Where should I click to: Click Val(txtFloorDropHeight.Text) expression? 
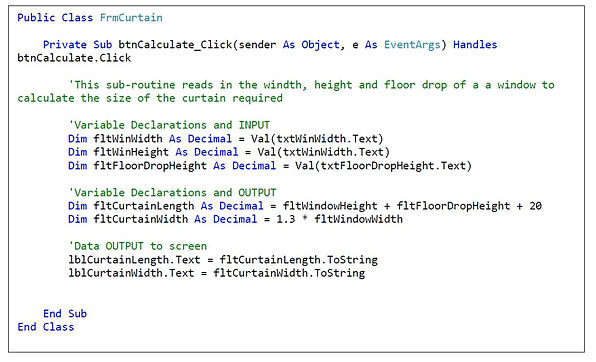pos(383,166)
